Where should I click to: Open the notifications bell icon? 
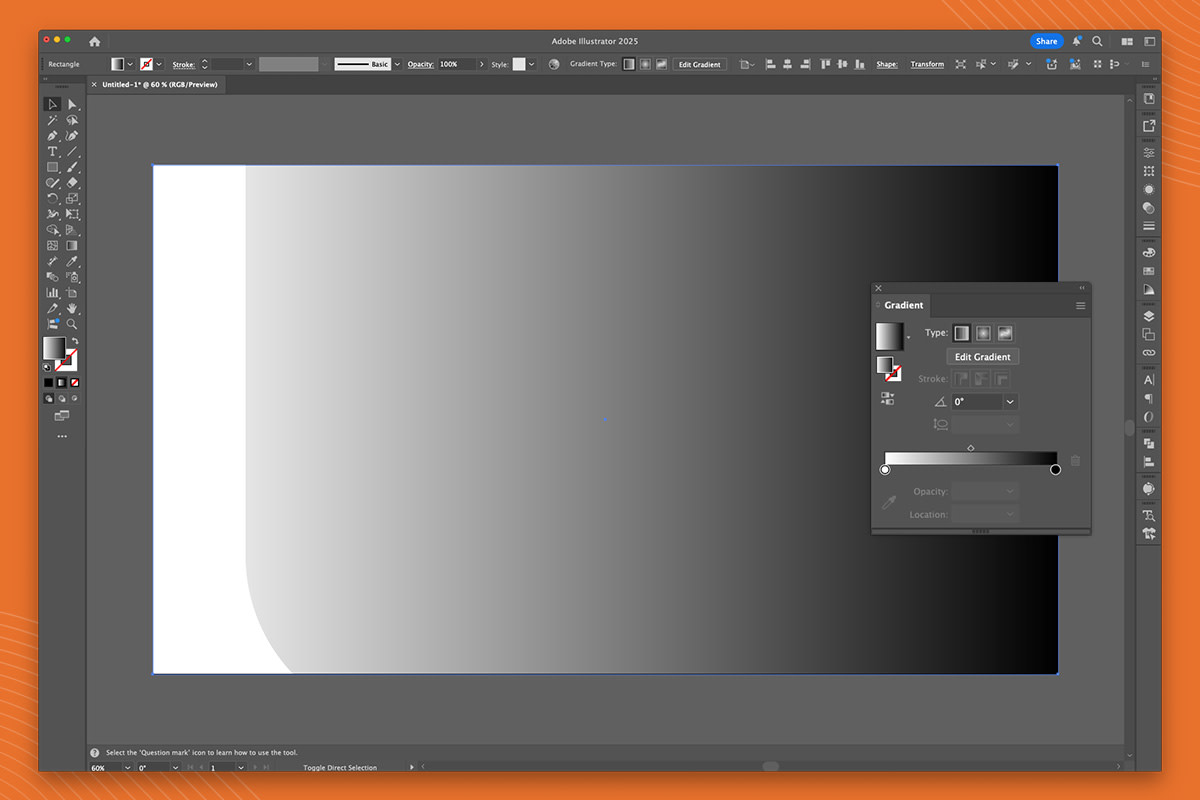tap(1077, 41)
